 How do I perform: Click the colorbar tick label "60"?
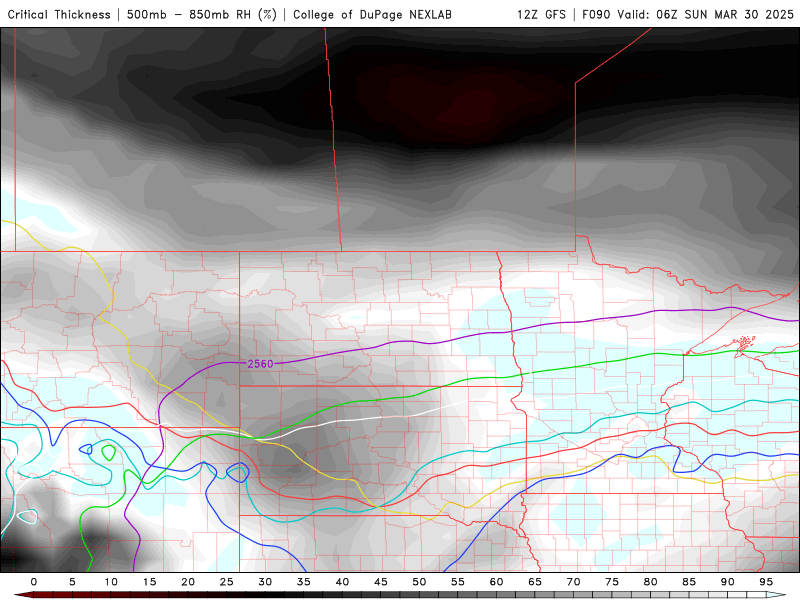coord(496,582)
